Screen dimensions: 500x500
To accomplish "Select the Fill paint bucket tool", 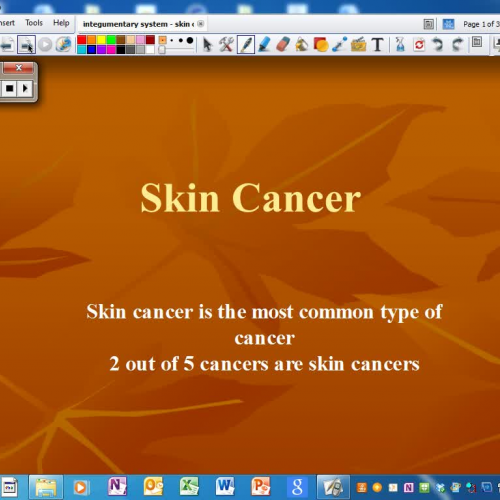I will [x=302, y=44].
